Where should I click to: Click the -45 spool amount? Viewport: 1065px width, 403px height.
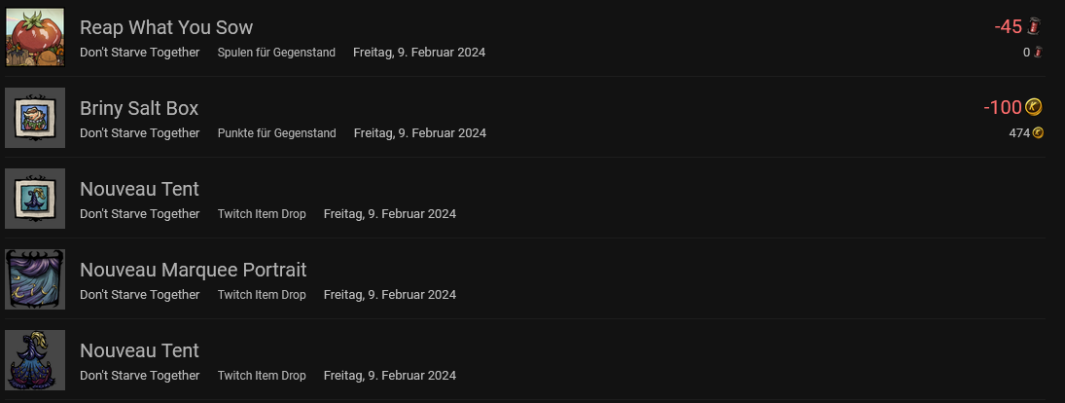(x=1008, y=27)
